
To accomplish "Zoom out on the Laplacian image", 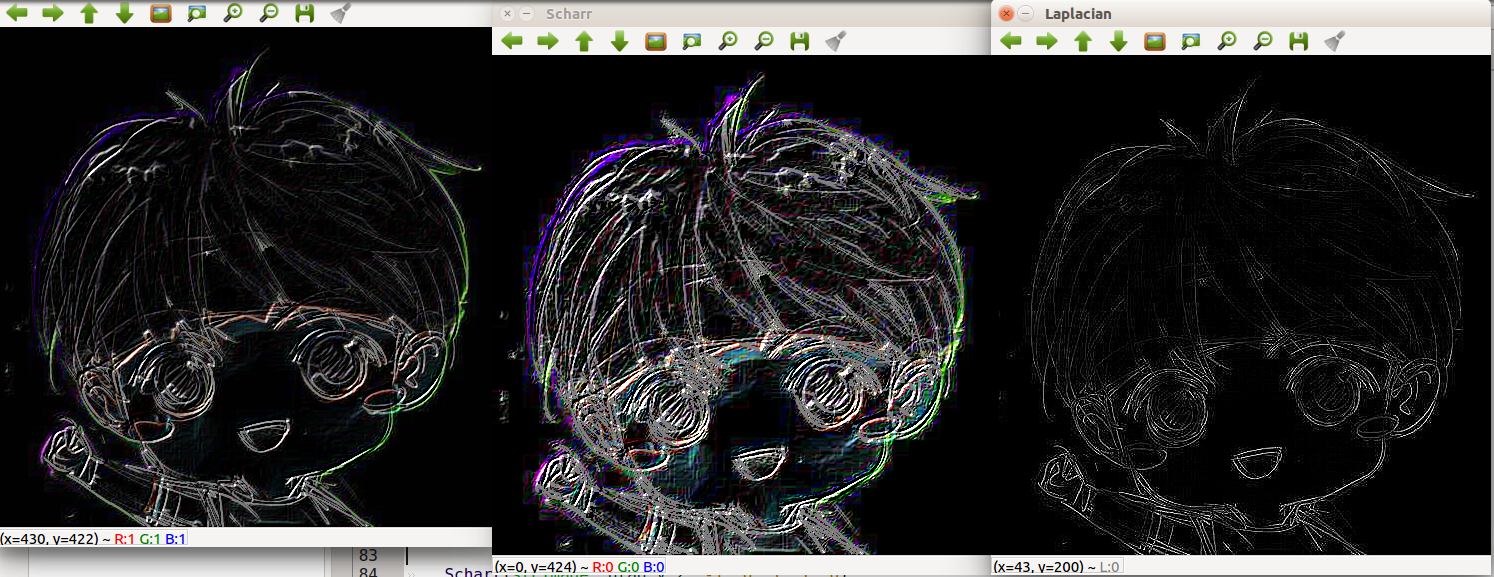I will [x=1263, y=41].
